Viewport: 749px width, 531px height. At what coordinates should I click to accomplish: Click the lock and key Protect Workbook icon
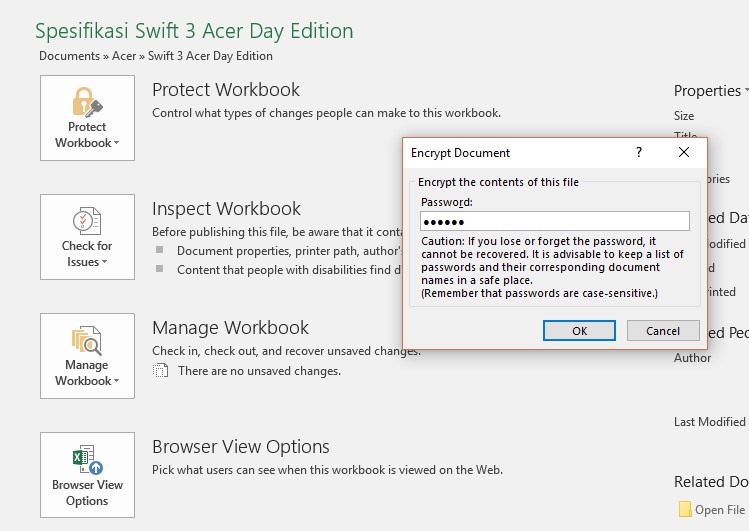[x=87, y=102]
